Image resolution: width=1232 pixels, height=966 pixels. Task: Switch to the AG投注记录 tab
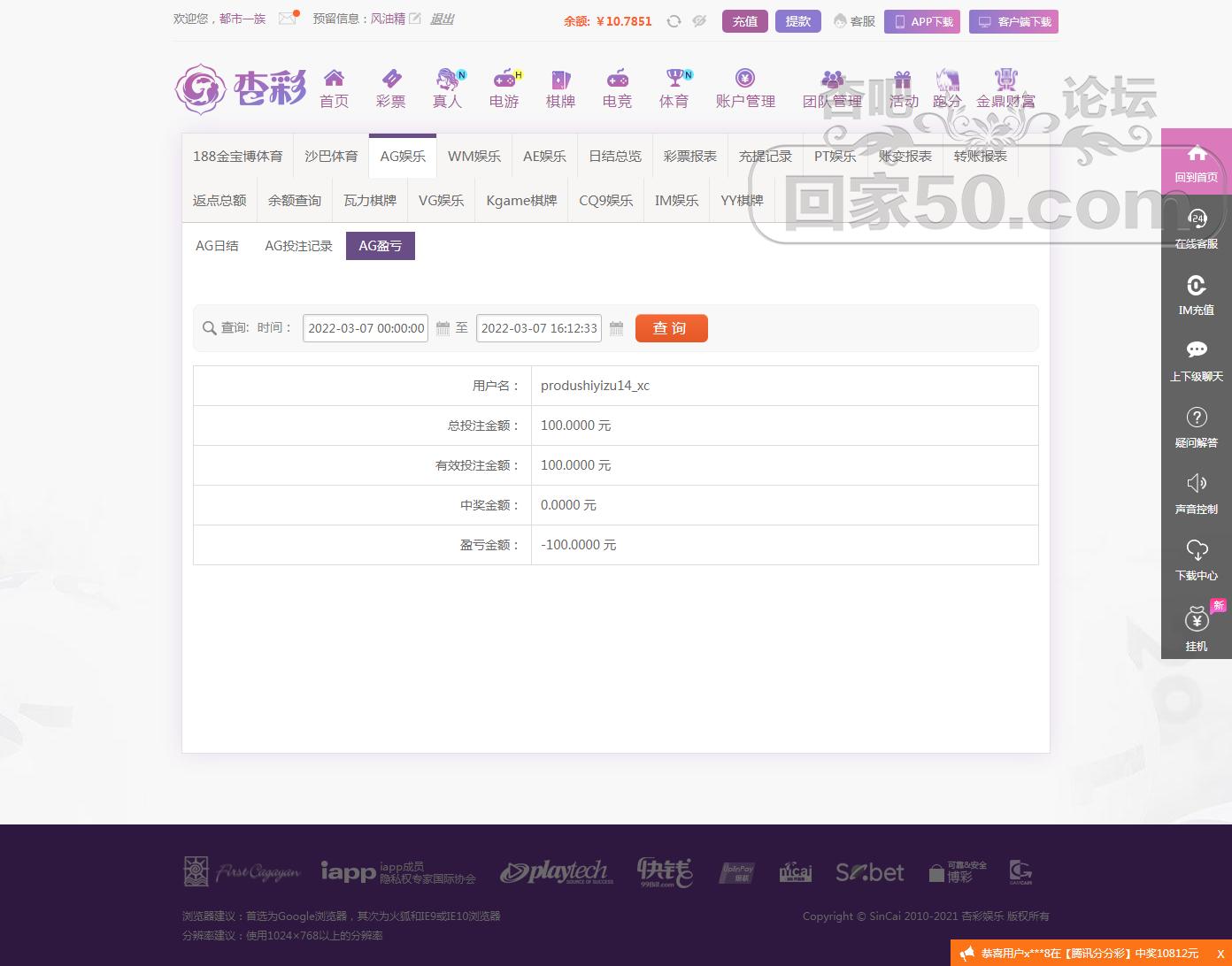(x=297, y=246)
